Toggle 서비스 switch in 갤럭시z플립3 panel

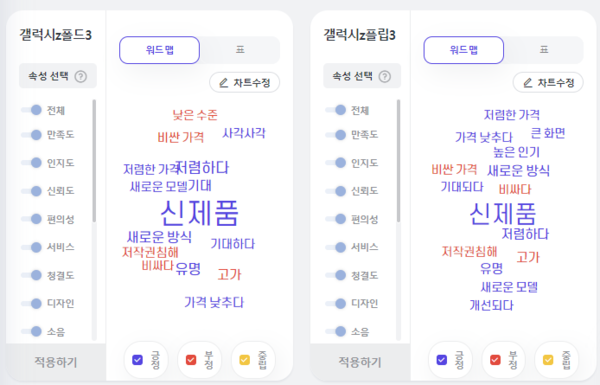click(x=336, y=247)
